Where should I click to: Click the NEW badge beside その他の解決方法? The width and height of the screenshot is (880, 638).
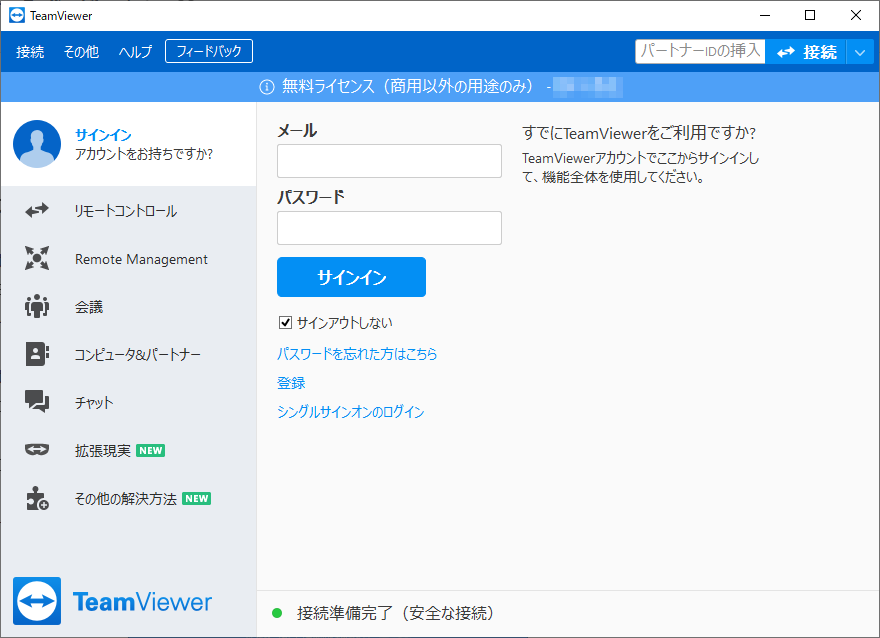[x=196, y=498]
